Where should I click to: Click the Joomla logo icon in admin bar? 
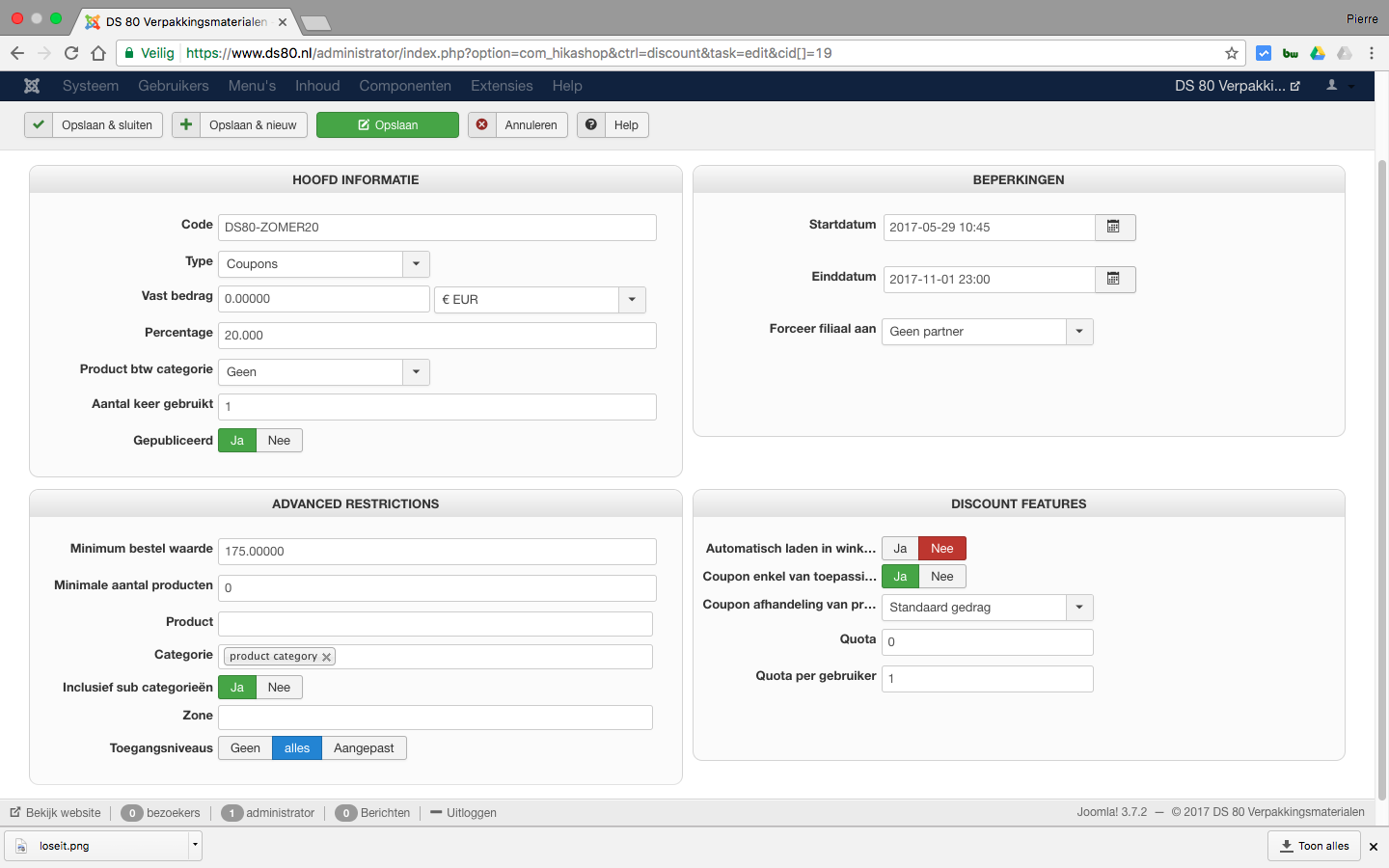(x=32, y=86)
